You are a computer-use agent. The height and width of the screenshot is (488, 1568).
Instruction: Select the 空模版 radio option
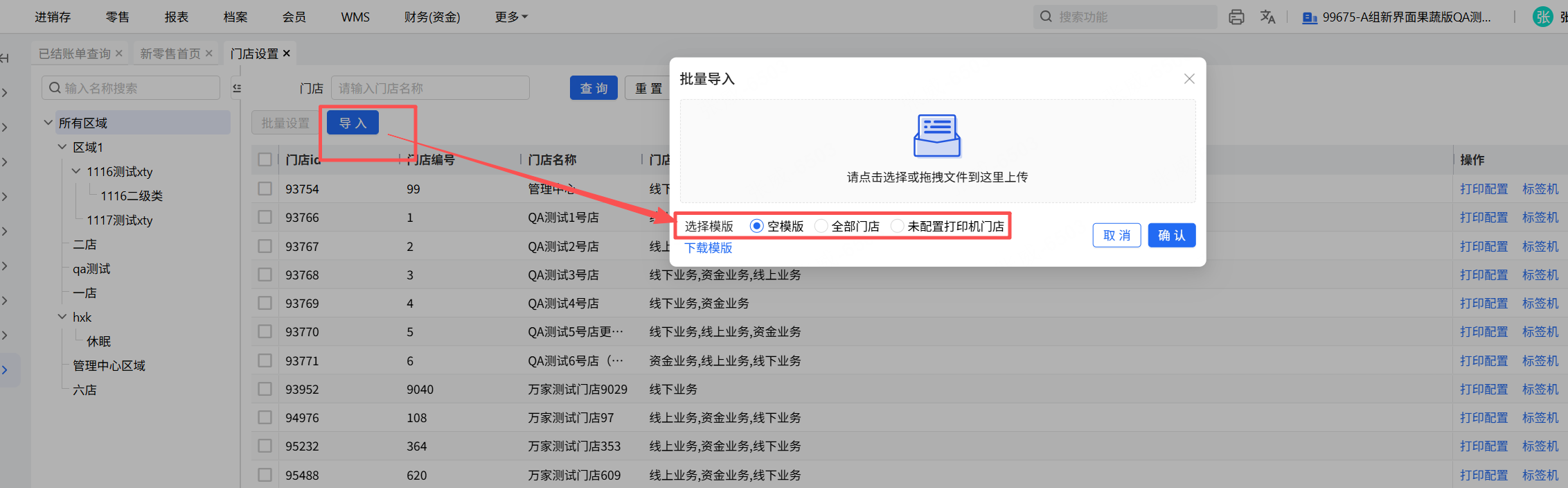tap(756, 226)
